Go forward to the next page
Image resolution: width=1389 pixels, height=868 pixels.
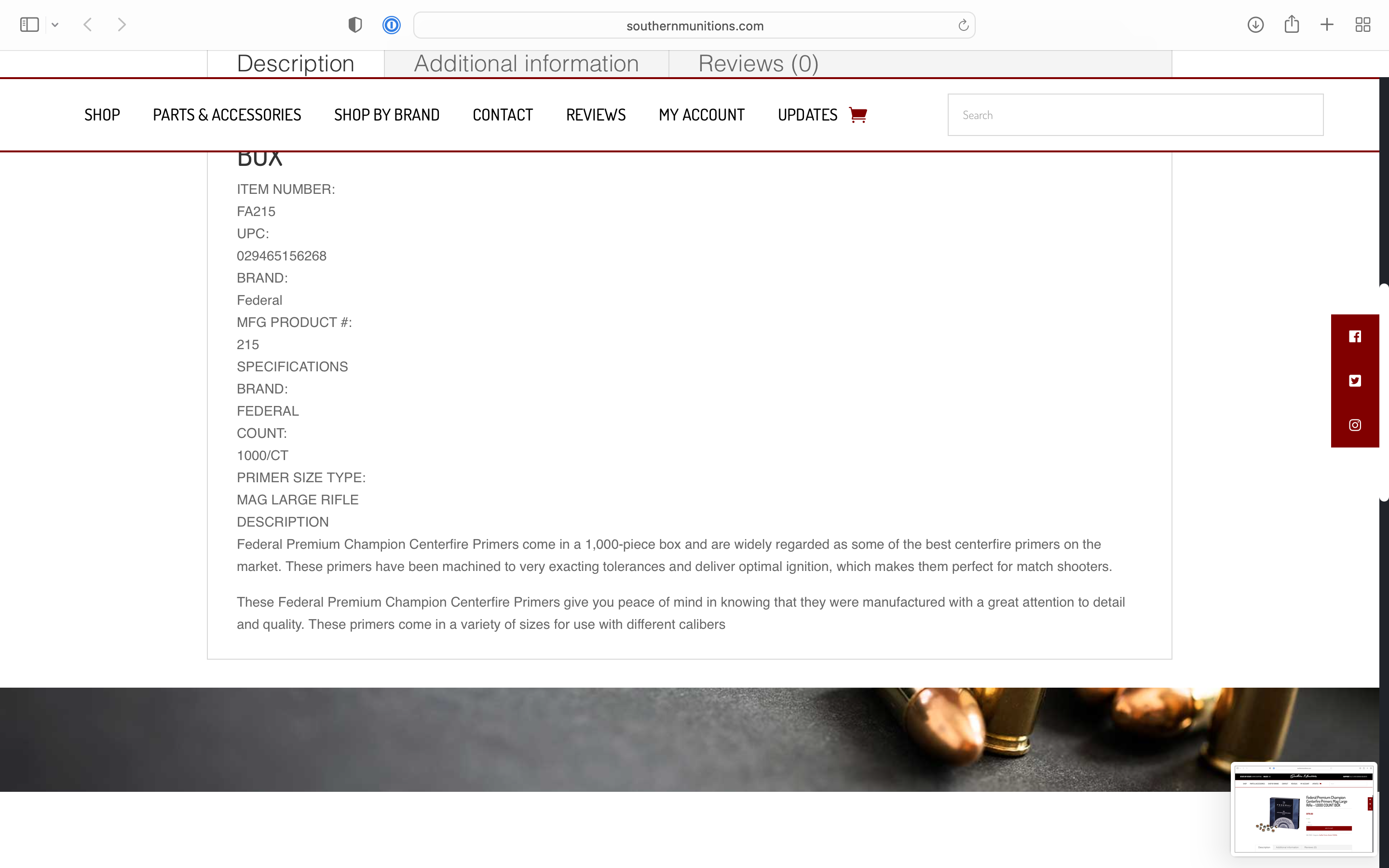coord(122,25)
